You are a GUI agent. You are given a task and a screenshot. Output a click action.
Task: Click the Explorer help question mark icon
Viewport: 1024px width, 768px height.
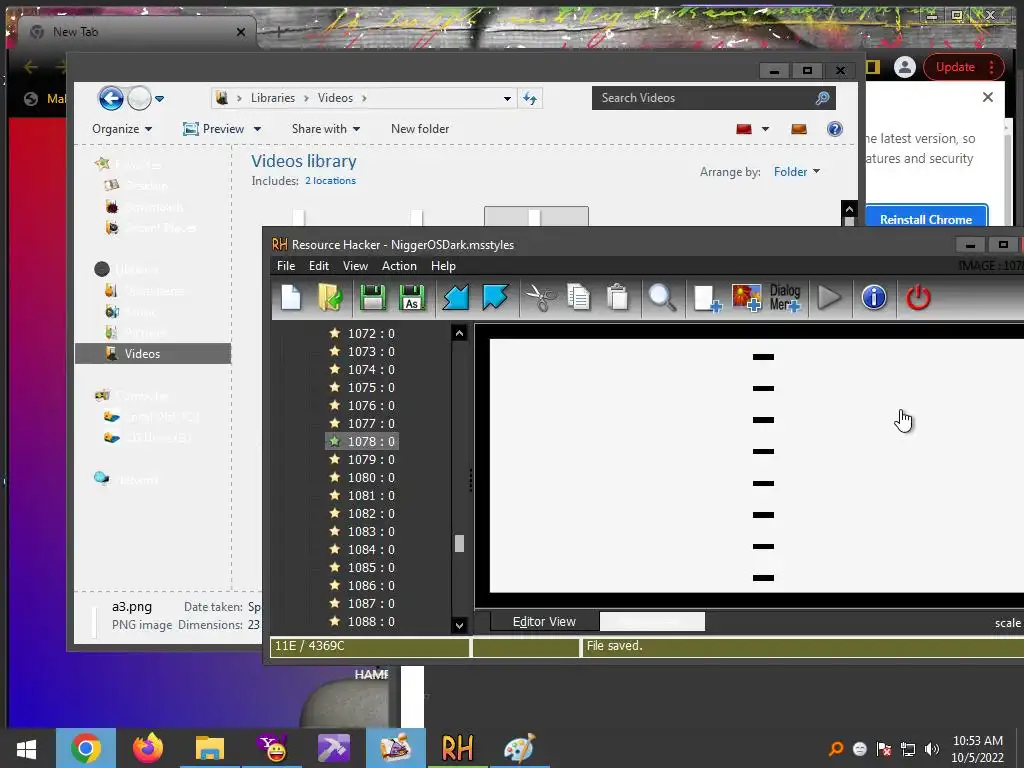[835, 129]
